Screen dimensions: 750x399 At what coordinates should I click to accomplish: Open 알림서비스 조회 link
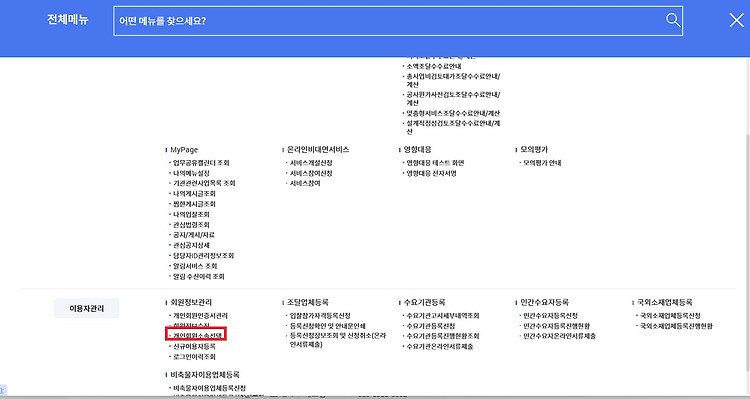(195, 266)
